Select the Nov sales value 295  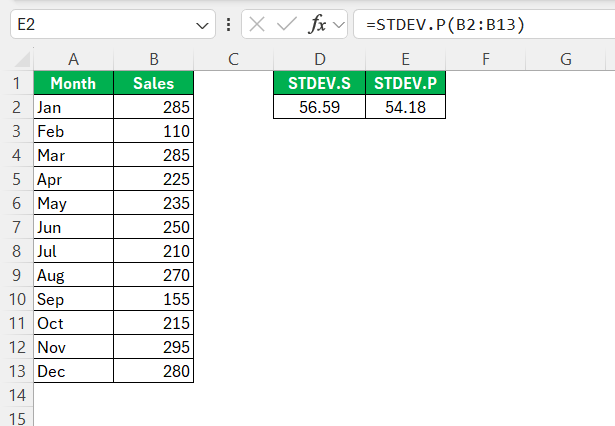[x=153, y=347]
